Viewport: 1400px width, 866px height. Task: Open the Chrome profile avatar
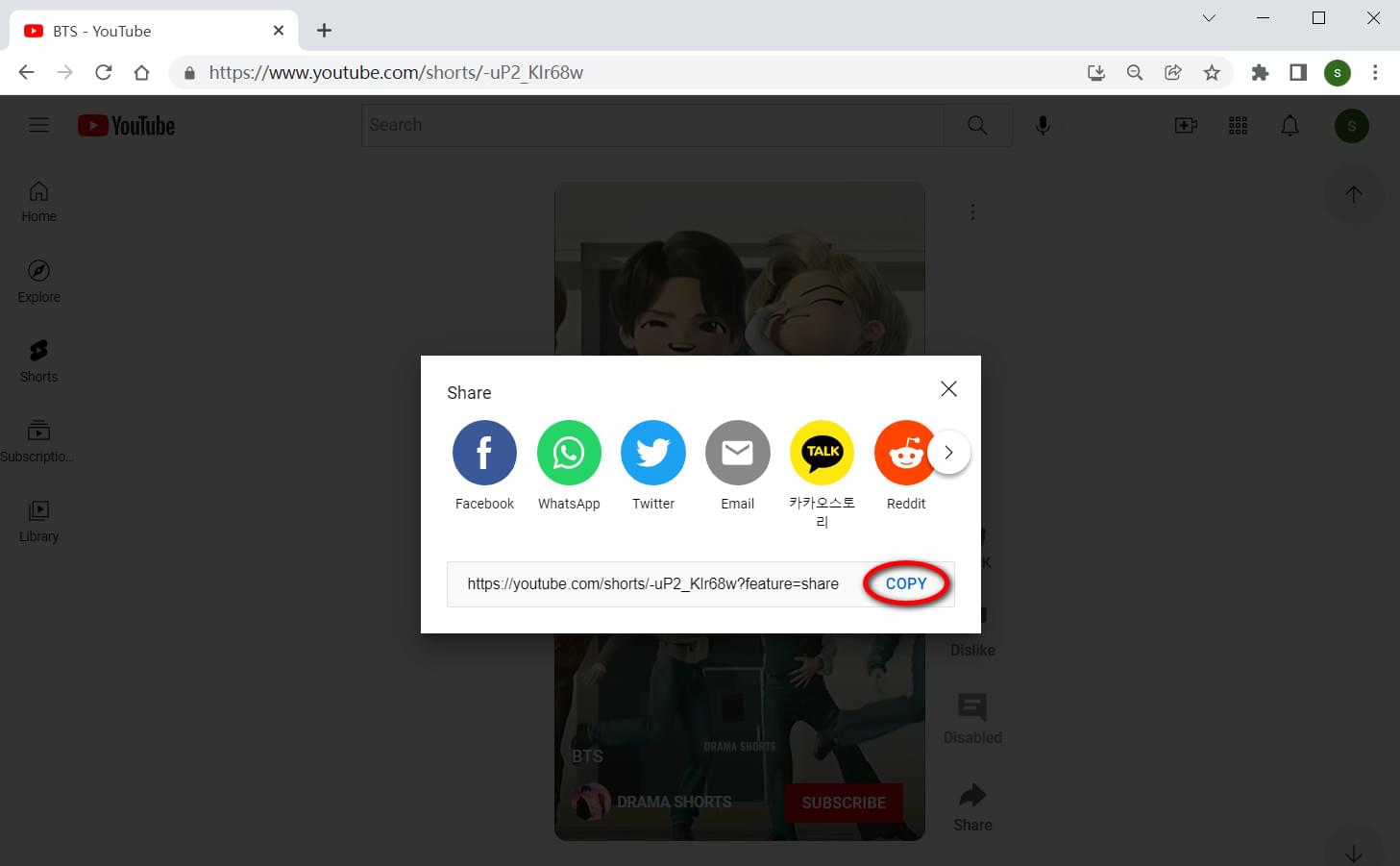(x=1338, y=72)
